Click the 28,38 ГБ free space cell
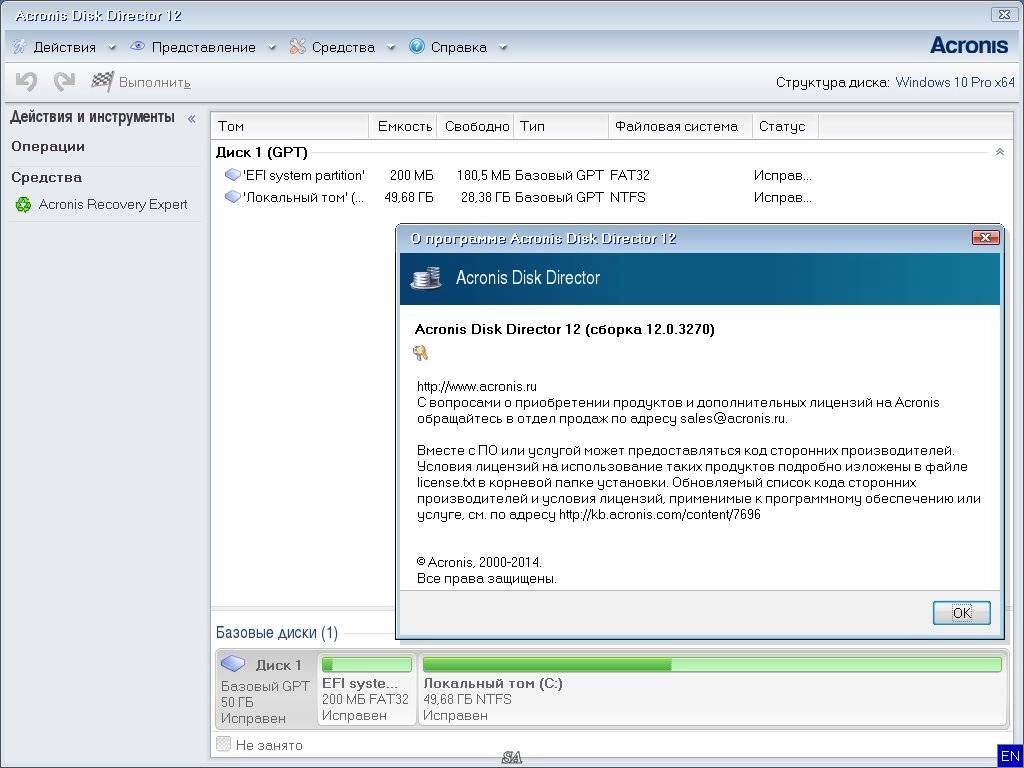The image size is (1024, 768). tap(485, 197)
